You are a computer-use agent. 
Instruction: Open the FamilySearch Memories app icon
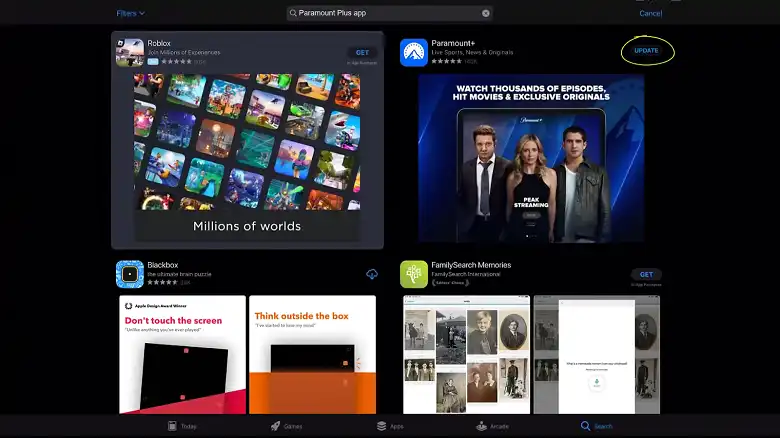coord(414,274)
